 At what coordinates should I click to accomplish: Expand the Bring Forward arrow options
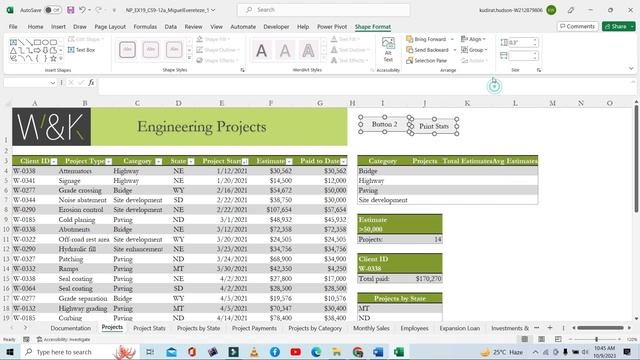[x=452, y=39]
